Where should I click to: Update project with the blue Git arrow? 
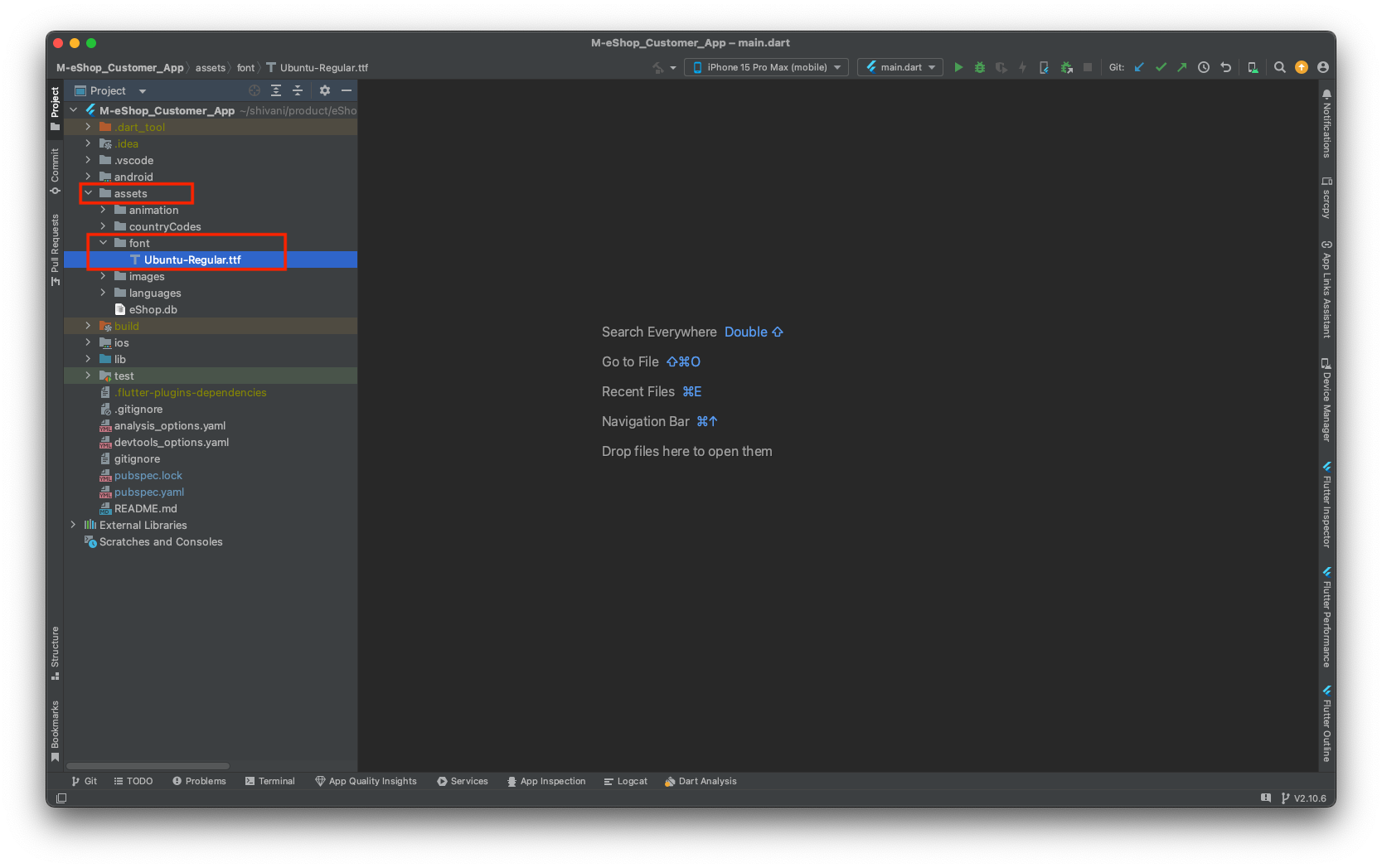tap(1139, 67)
